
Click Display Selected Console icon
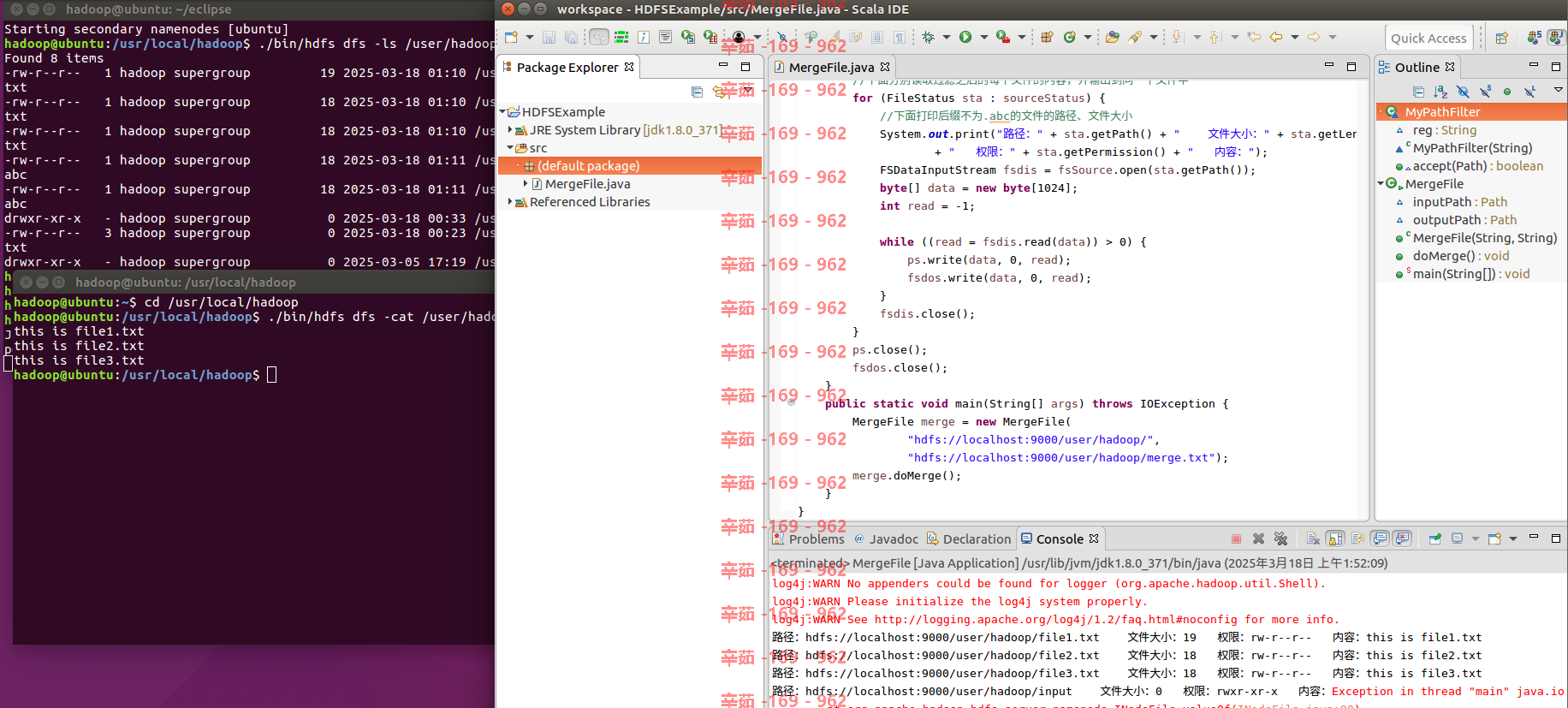point(1457,538)
